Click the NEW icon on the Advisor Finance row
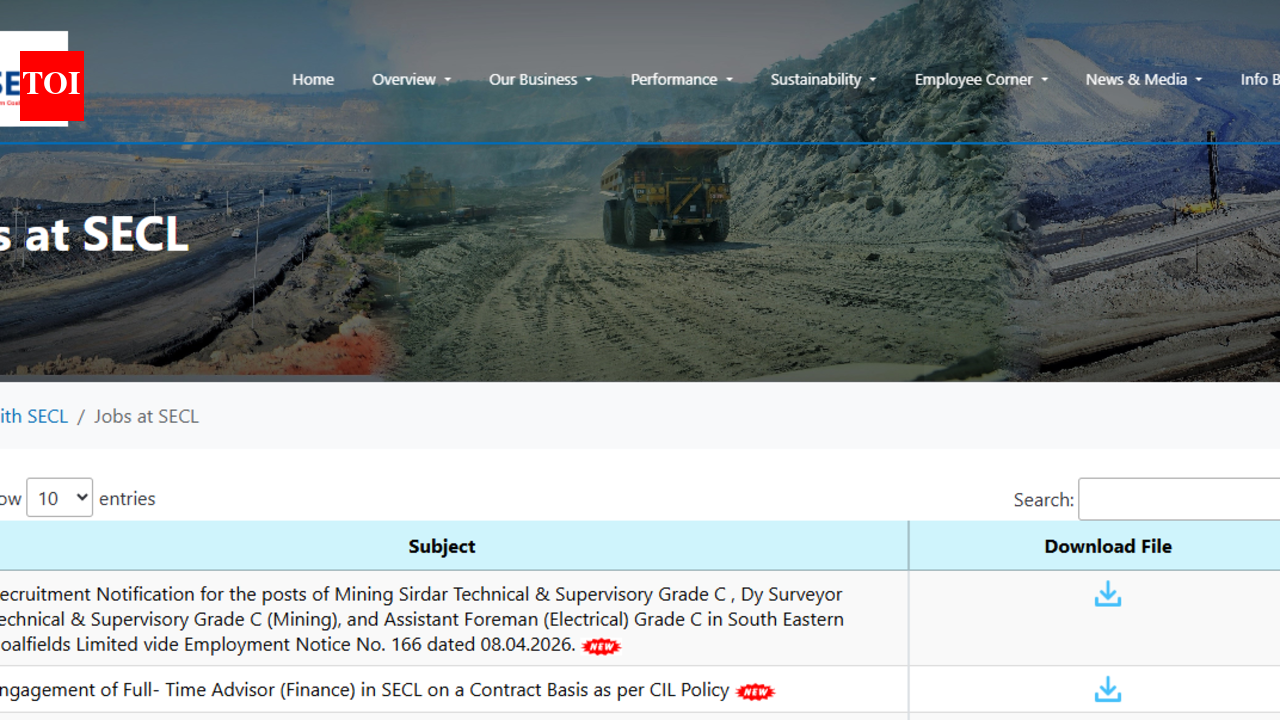The image size is (1280, 720). [x=755, y=691]
